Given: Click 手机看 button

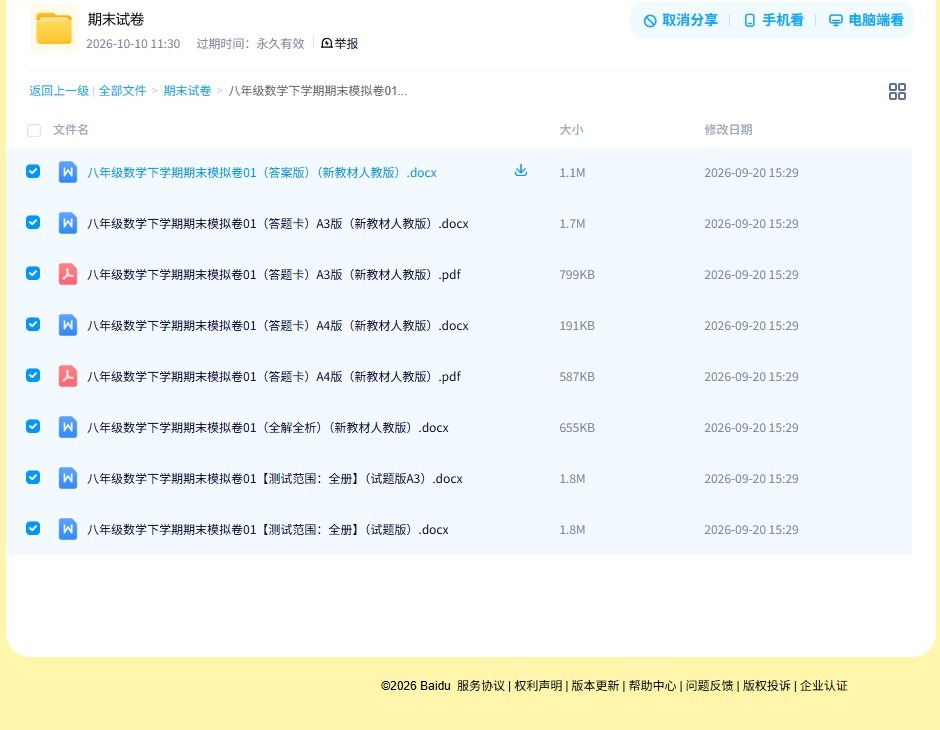Looking at the screenshot, I should tap(773, 20).
